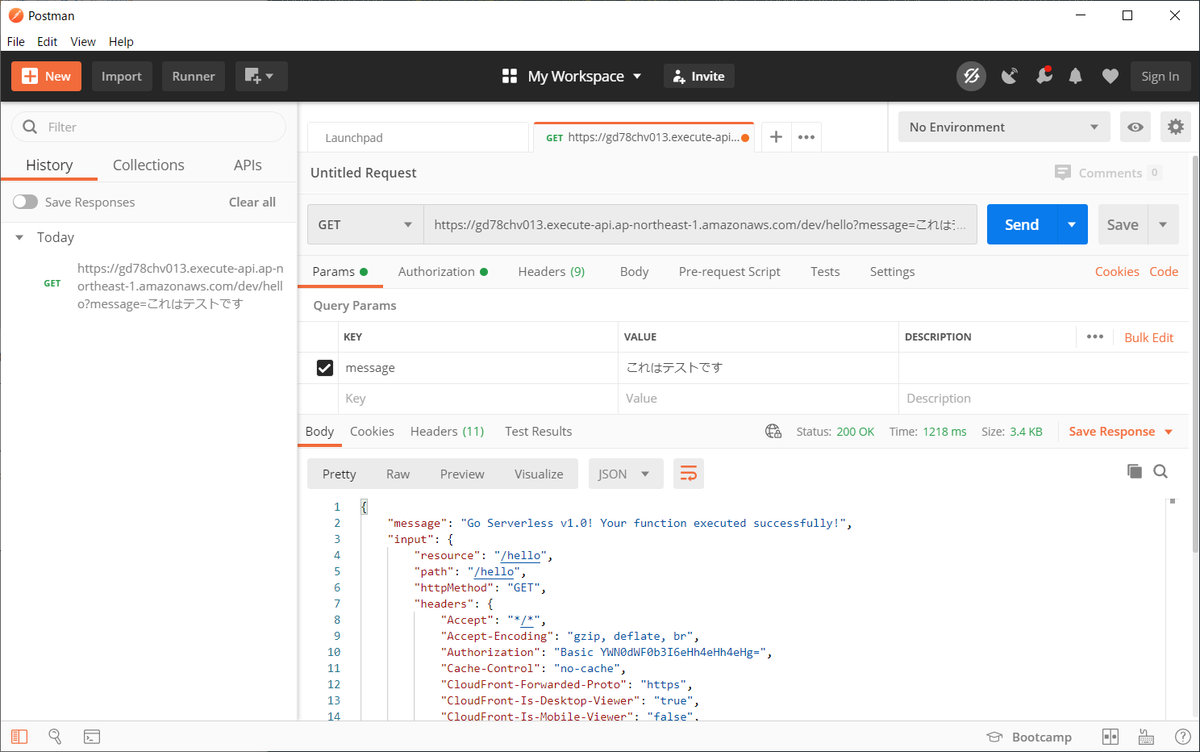This screenshot has width=1200, height=752.
Task: Open notifications bell icon
Action: point(1076,76)
